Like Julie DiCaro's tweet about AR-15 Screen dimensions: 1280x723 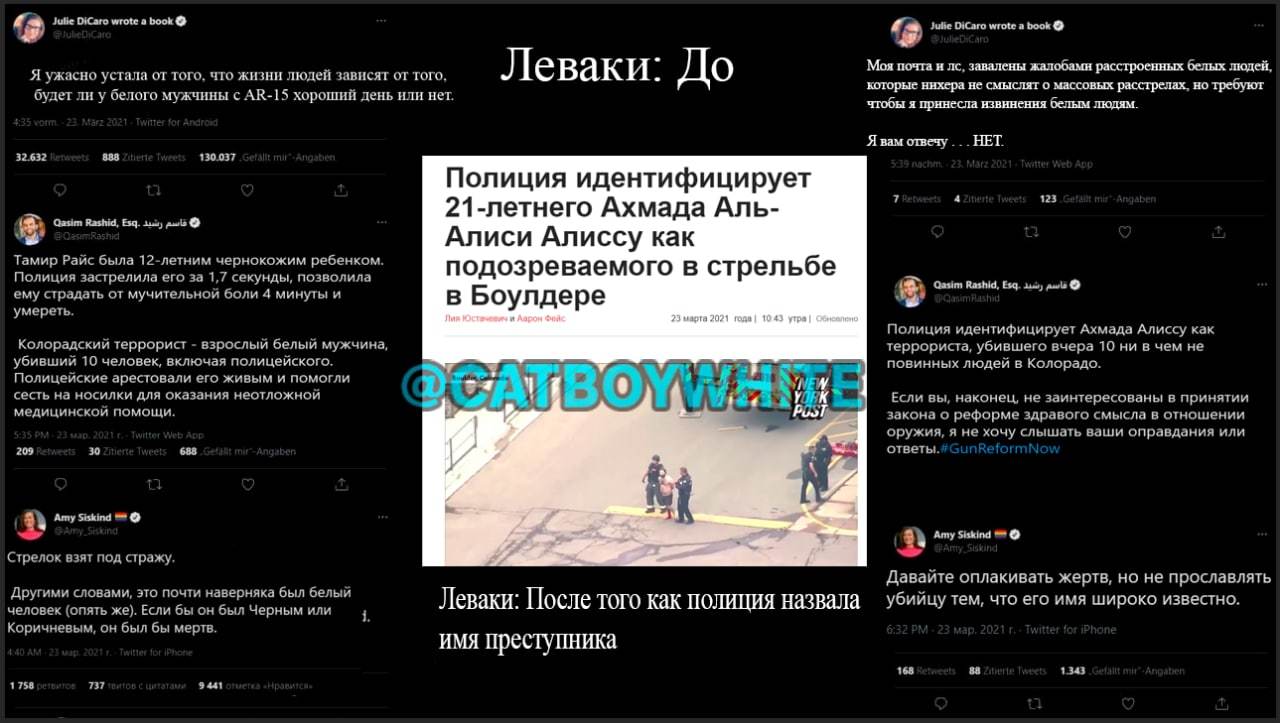pyautogui.click(x=247, y=190)
